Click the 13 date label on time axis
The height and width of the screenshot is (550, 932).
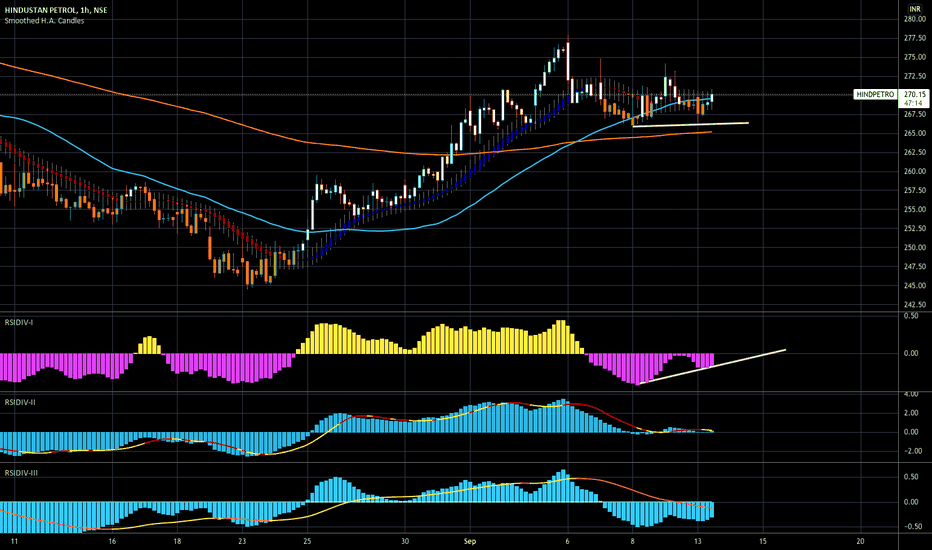click(698, 541)
